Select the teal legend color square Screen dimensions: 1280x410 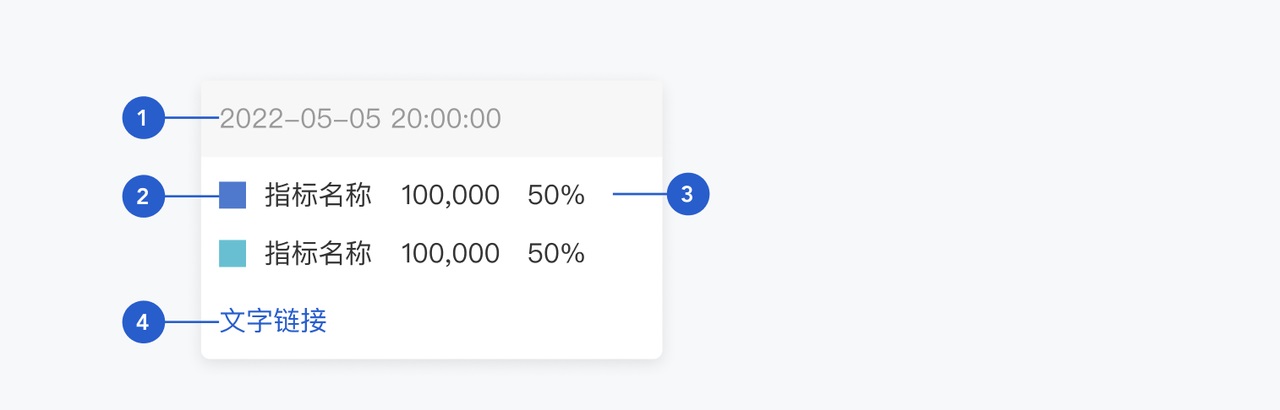233,253
